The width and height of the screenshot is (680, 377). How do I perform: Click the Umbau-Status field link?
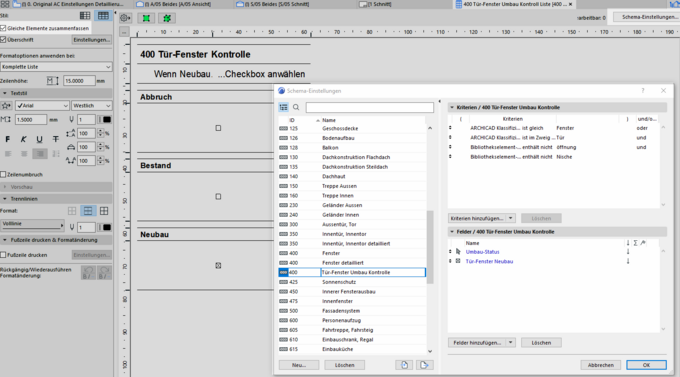coord(482,252)
